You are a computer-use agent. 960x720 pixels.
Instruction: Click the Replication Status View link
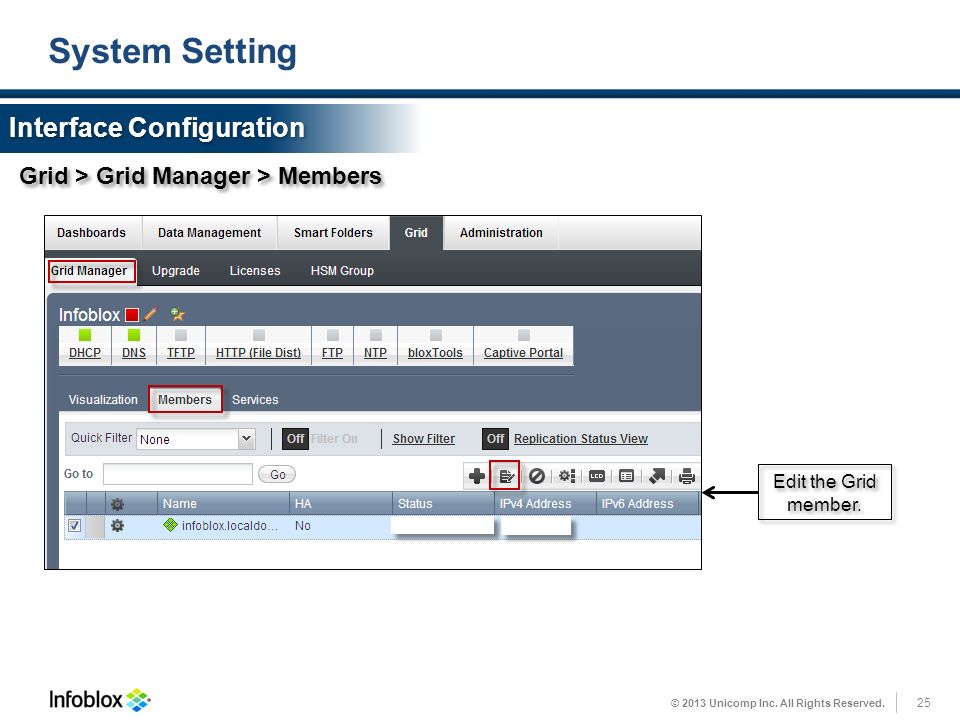[x=581, y=438]
